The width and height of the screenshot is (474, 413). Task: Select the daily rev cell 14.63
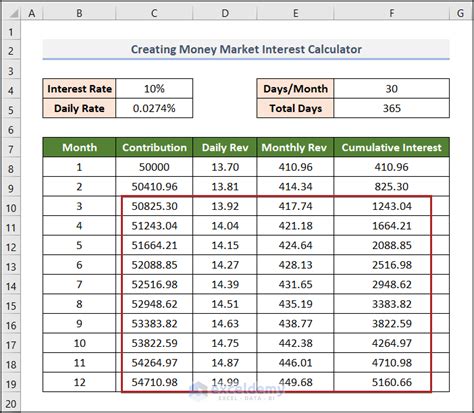tap(225, 324)
